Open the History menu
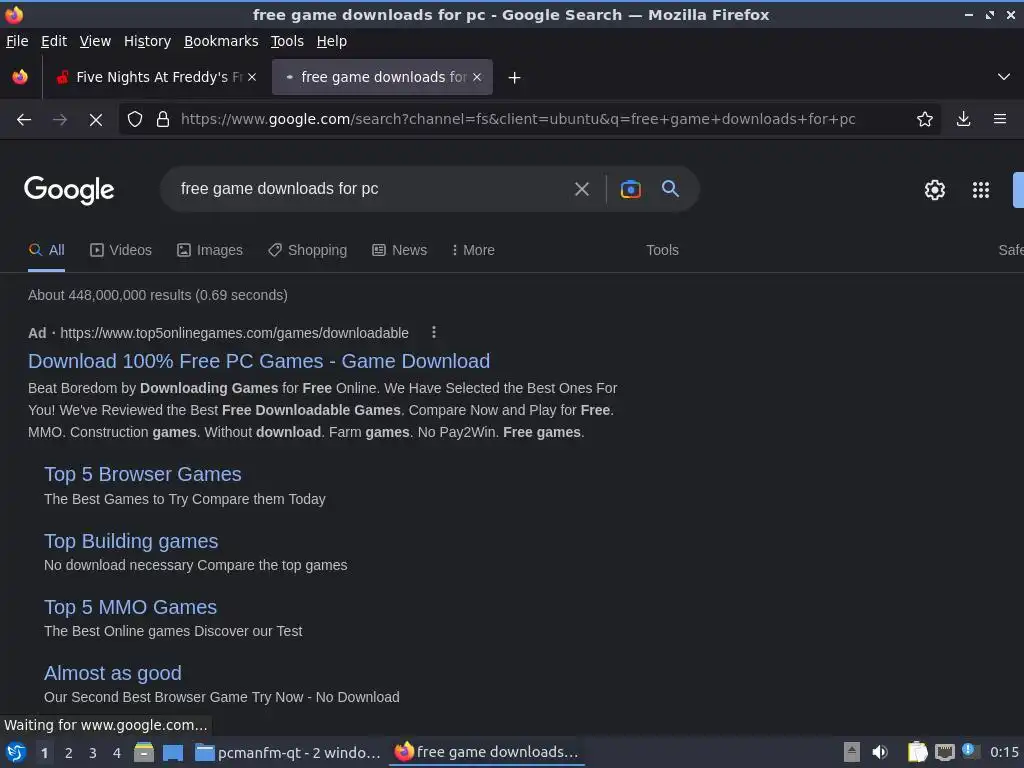Image resolution: width=1024 pixels, height=768 pixels. pos(148,41)
